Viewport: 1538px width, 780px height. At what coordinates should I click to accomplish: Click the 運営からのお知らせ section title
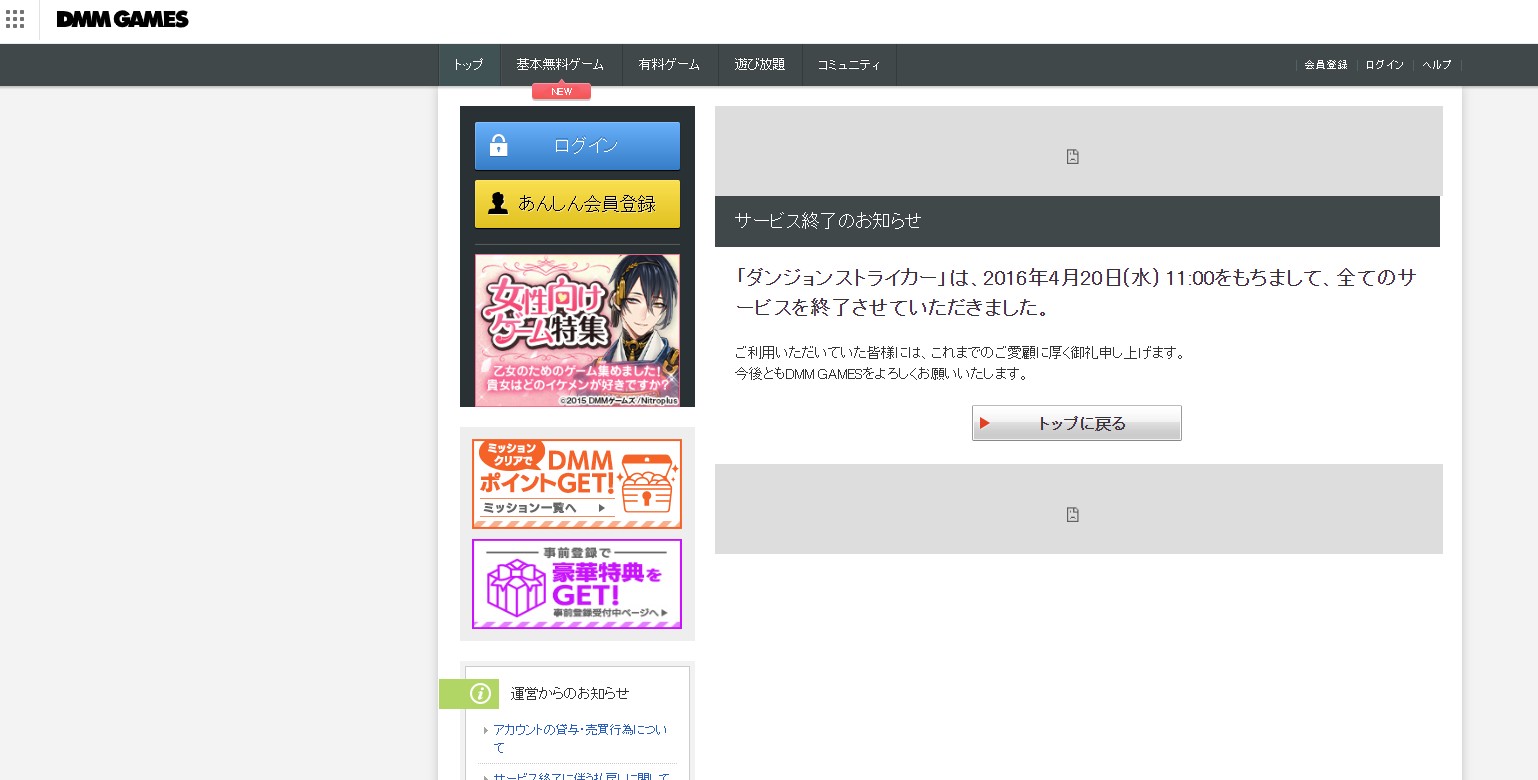[x=570, y=693]
